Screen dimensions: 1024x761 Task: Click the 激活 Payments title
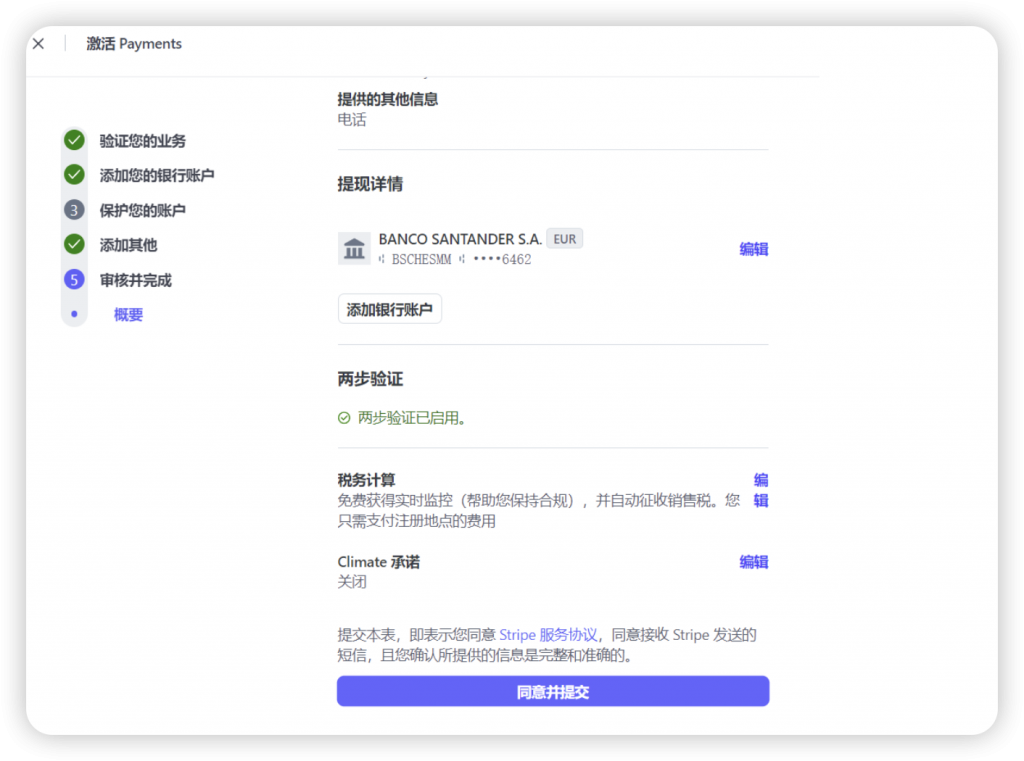pos(134,44)
